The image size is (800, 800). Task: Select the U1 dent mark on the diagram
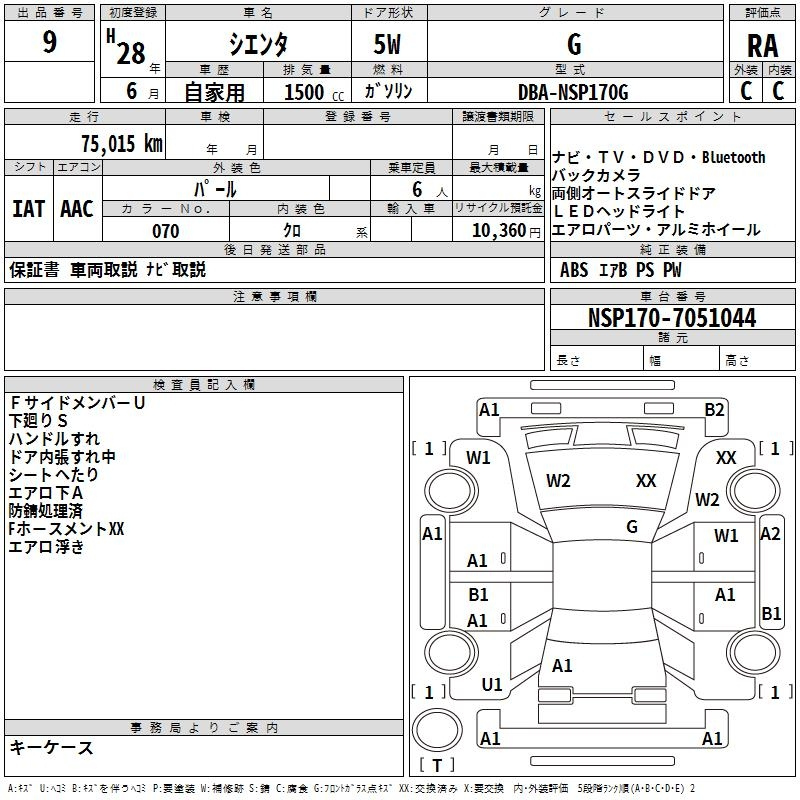click(492, 685)
